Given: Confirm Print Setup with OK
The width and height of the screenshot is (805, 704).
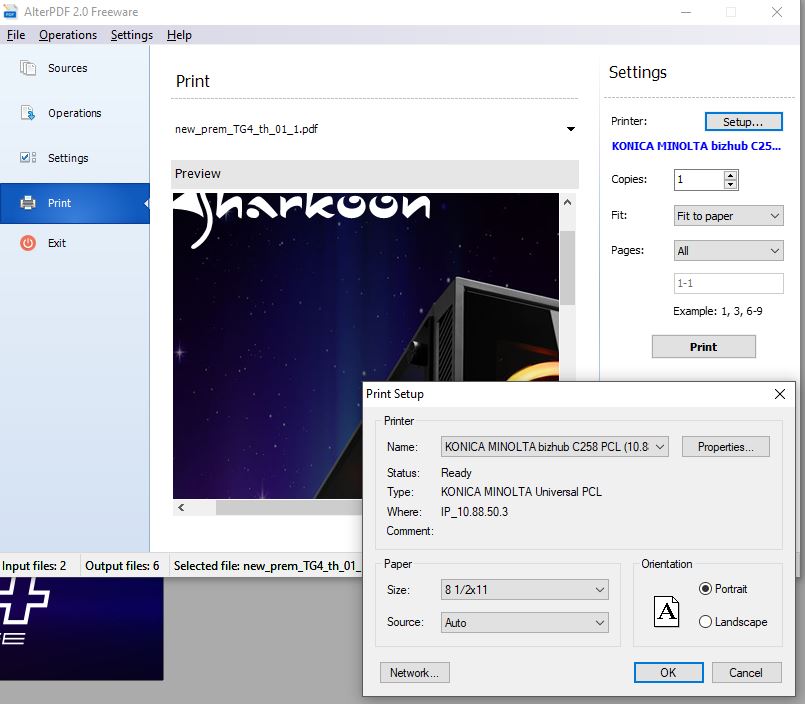Looking at the screenshot, I should 668,673.
